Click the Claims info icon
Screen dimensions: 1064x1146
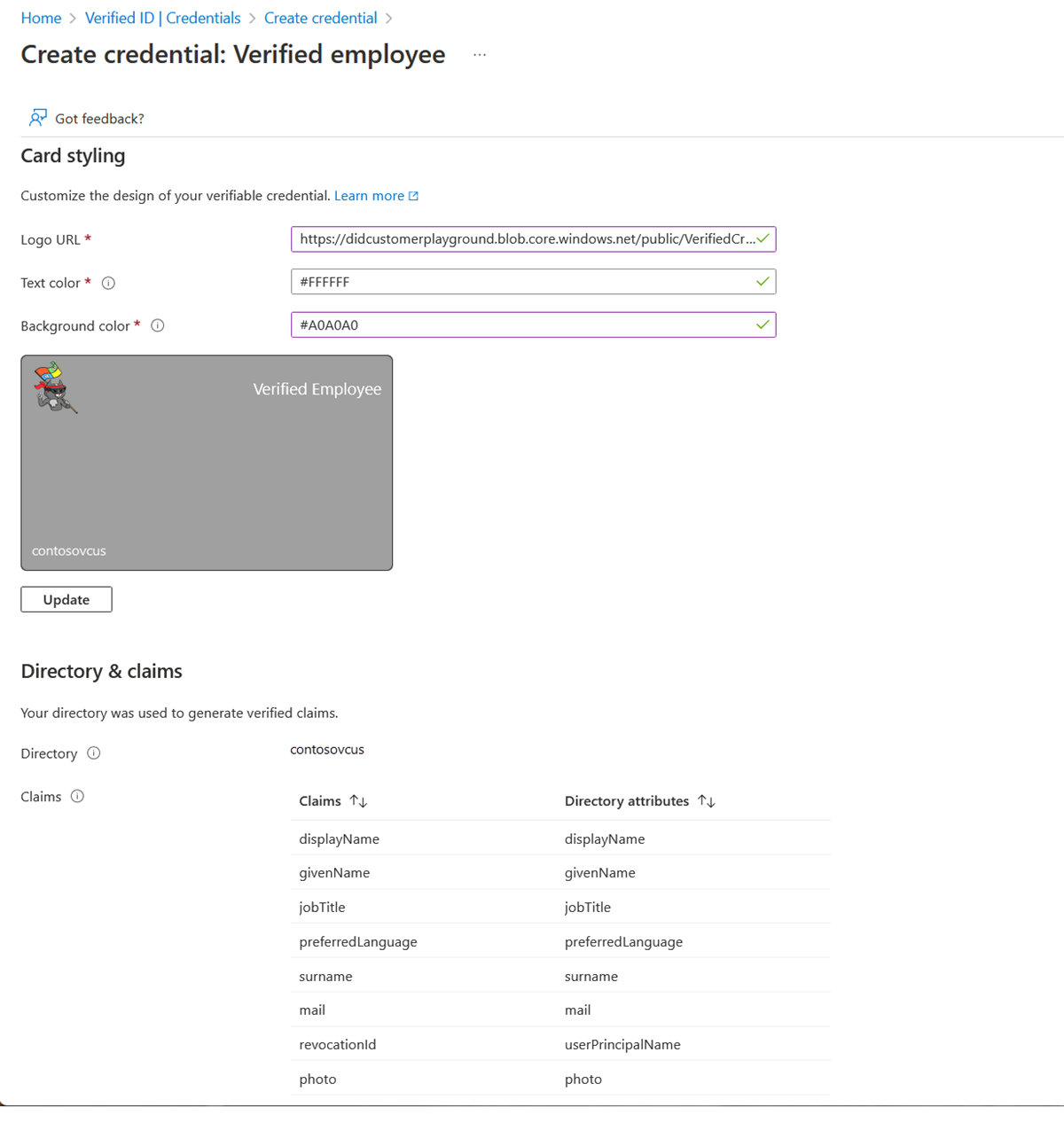coord(77,796)
